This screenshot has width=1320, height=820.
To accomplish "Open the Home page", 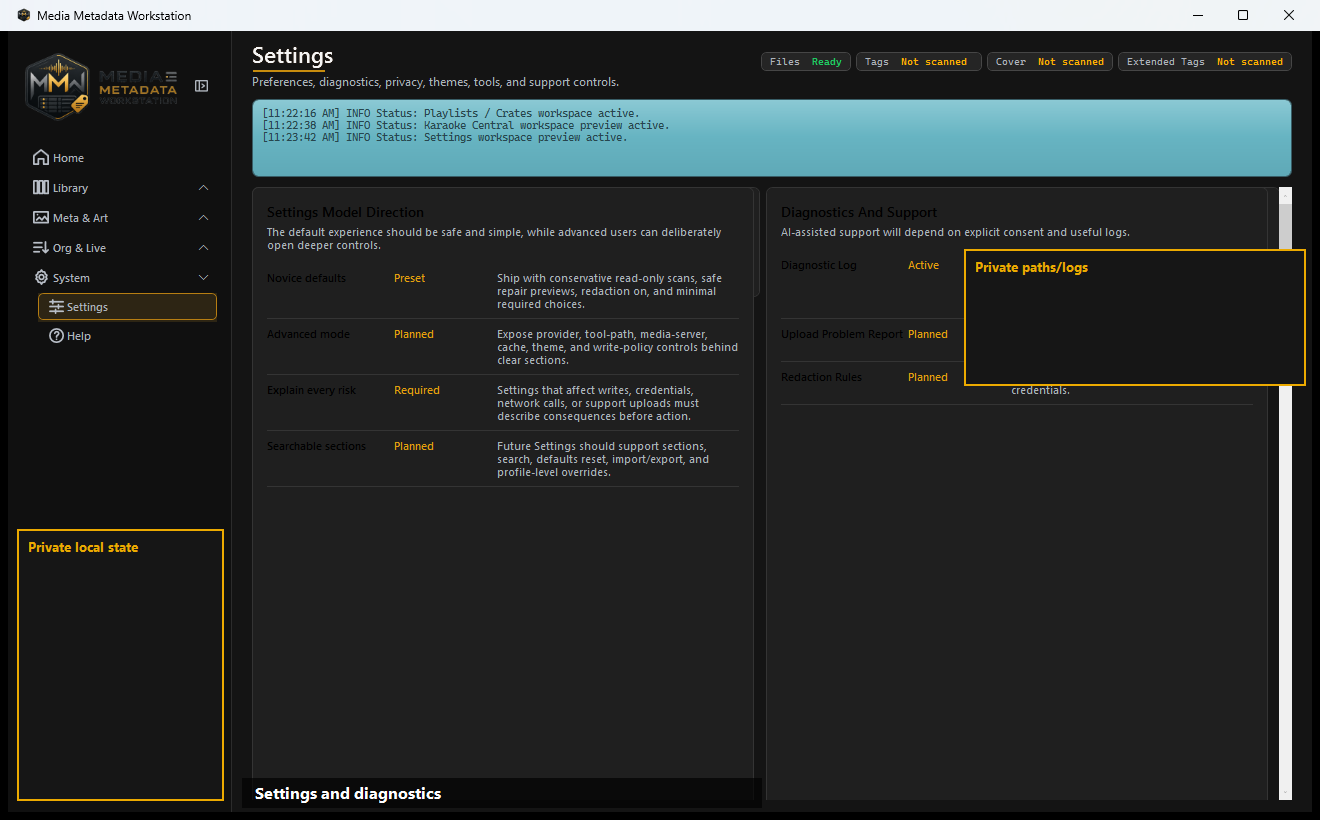I will click(x=68, y=158).
